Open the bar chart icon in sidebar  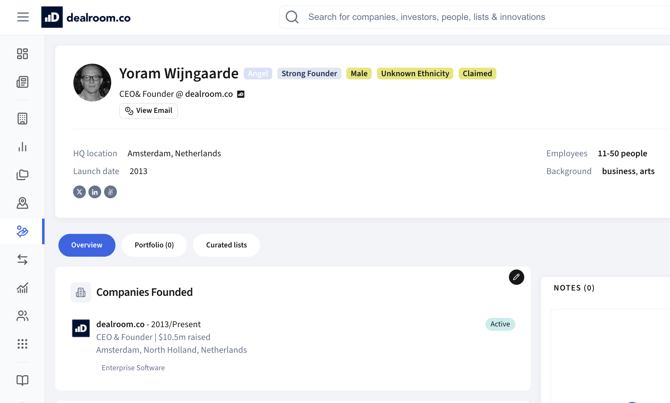tap(22, 147)
